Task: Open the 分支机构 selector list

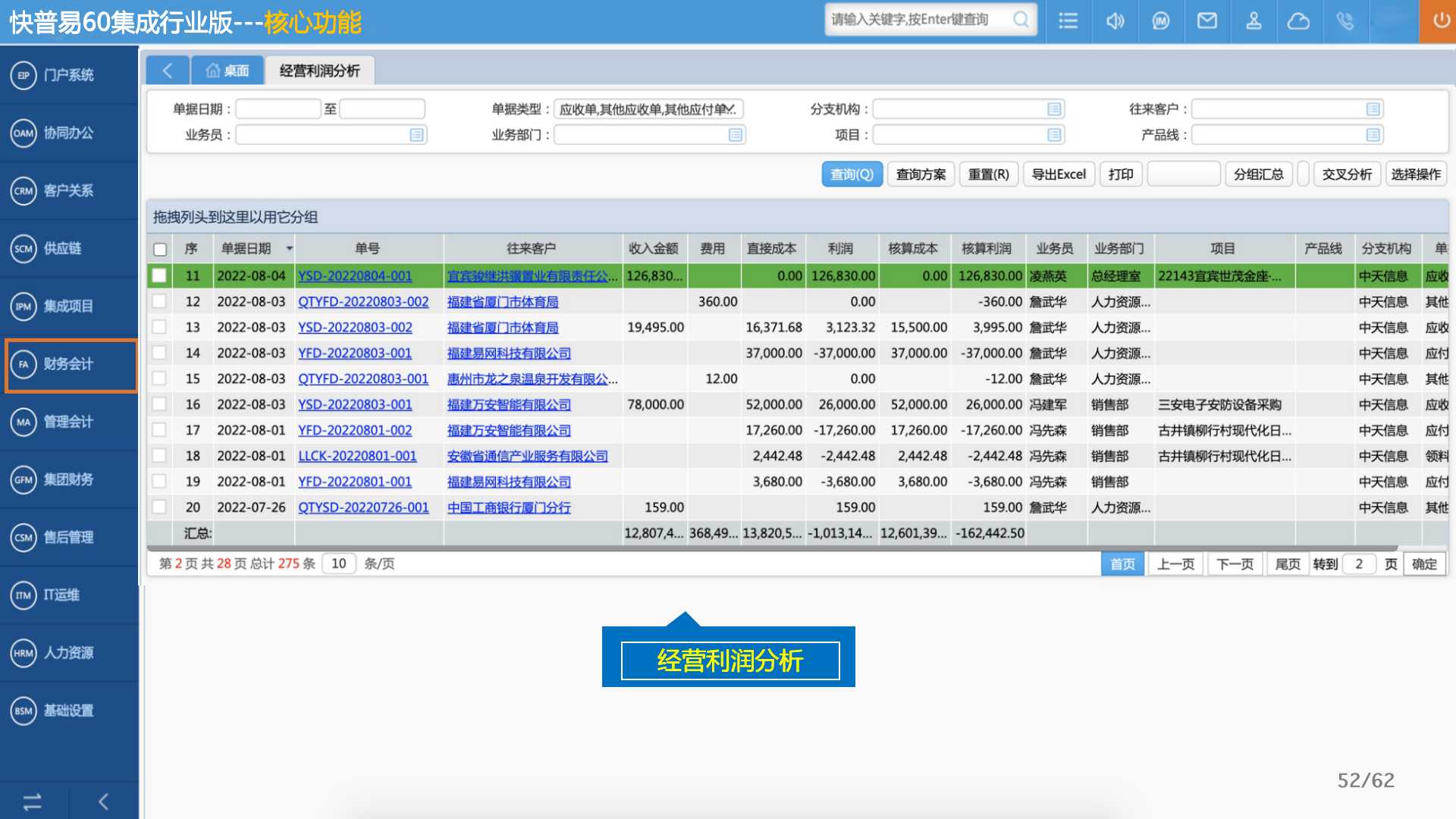Action: 1053,109
